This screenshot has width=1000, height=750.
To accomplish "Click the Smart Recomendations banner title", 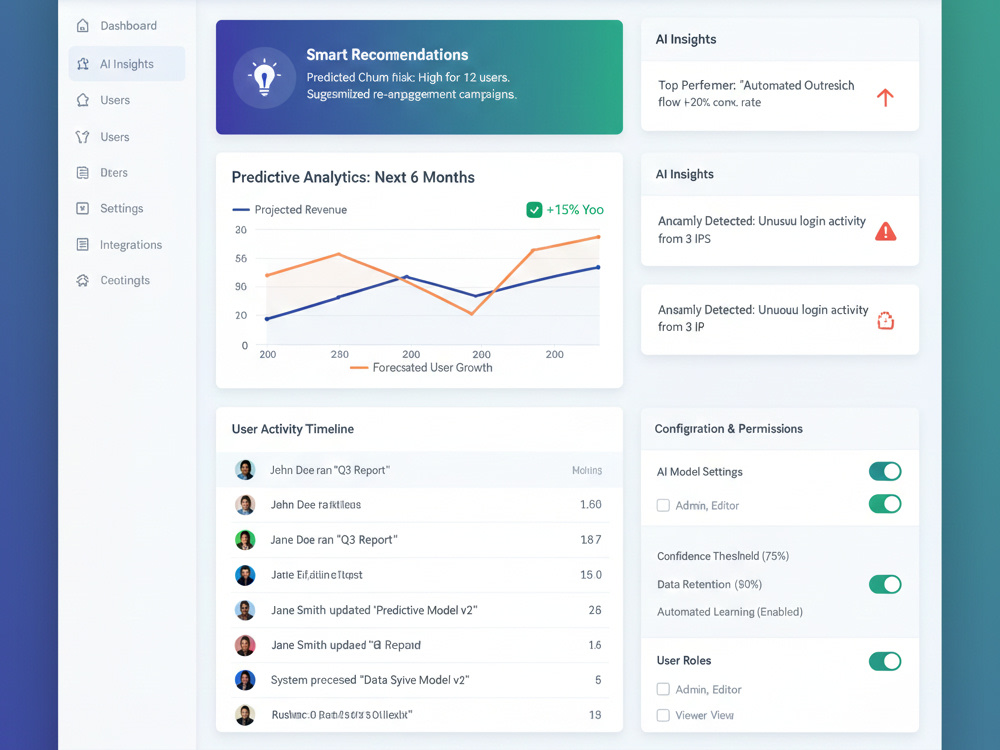I will pos(387,55).
